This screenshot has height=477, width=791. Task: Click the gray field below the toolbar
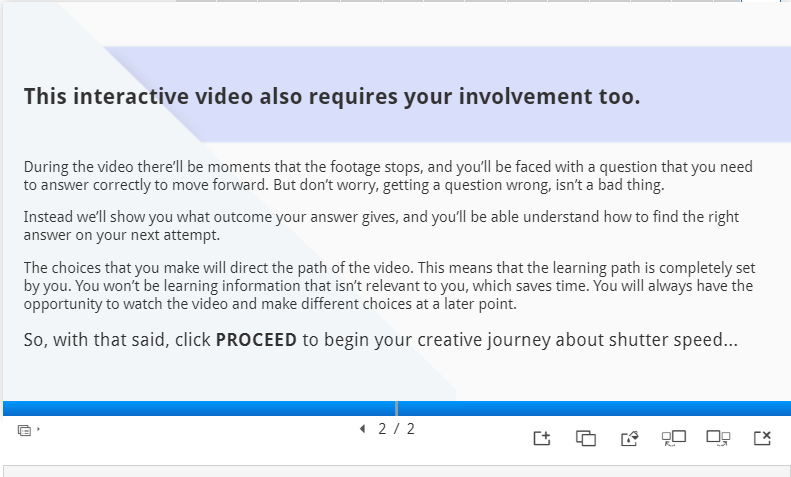pos(397,471)
